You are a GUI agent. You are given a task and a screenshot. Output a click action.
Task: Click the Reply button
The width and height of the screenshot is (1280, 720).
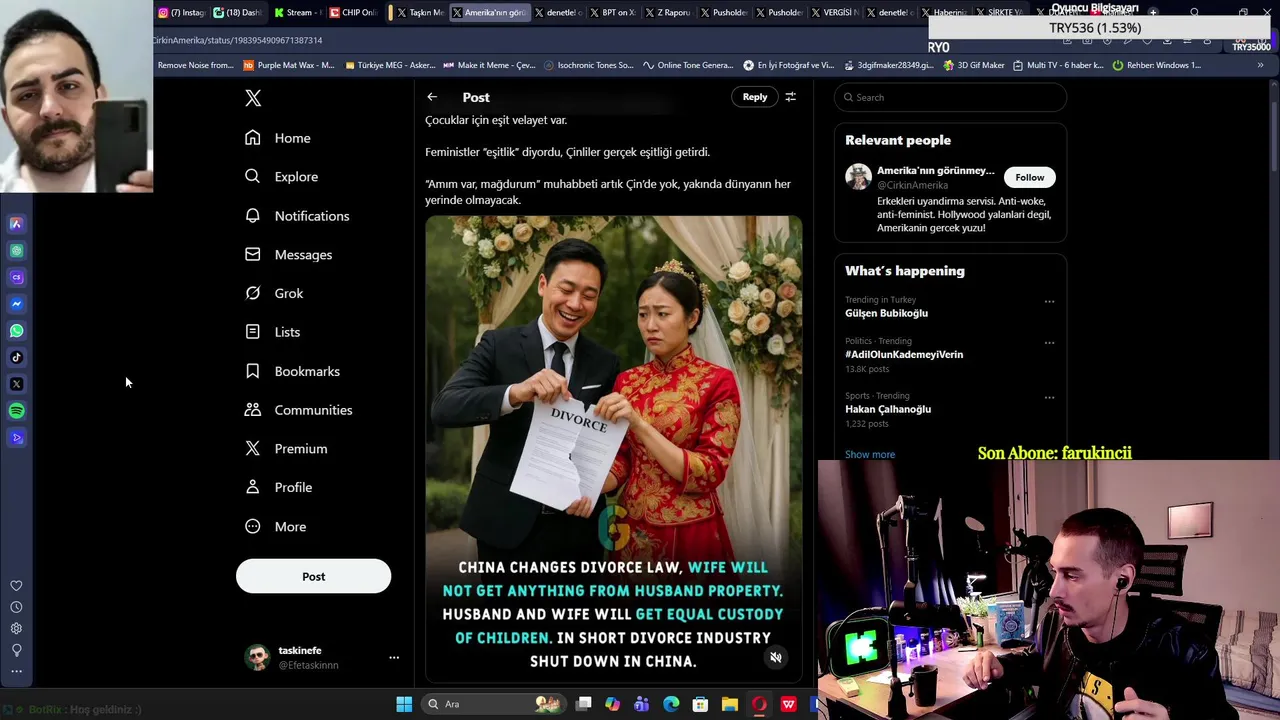click(755, 97)
